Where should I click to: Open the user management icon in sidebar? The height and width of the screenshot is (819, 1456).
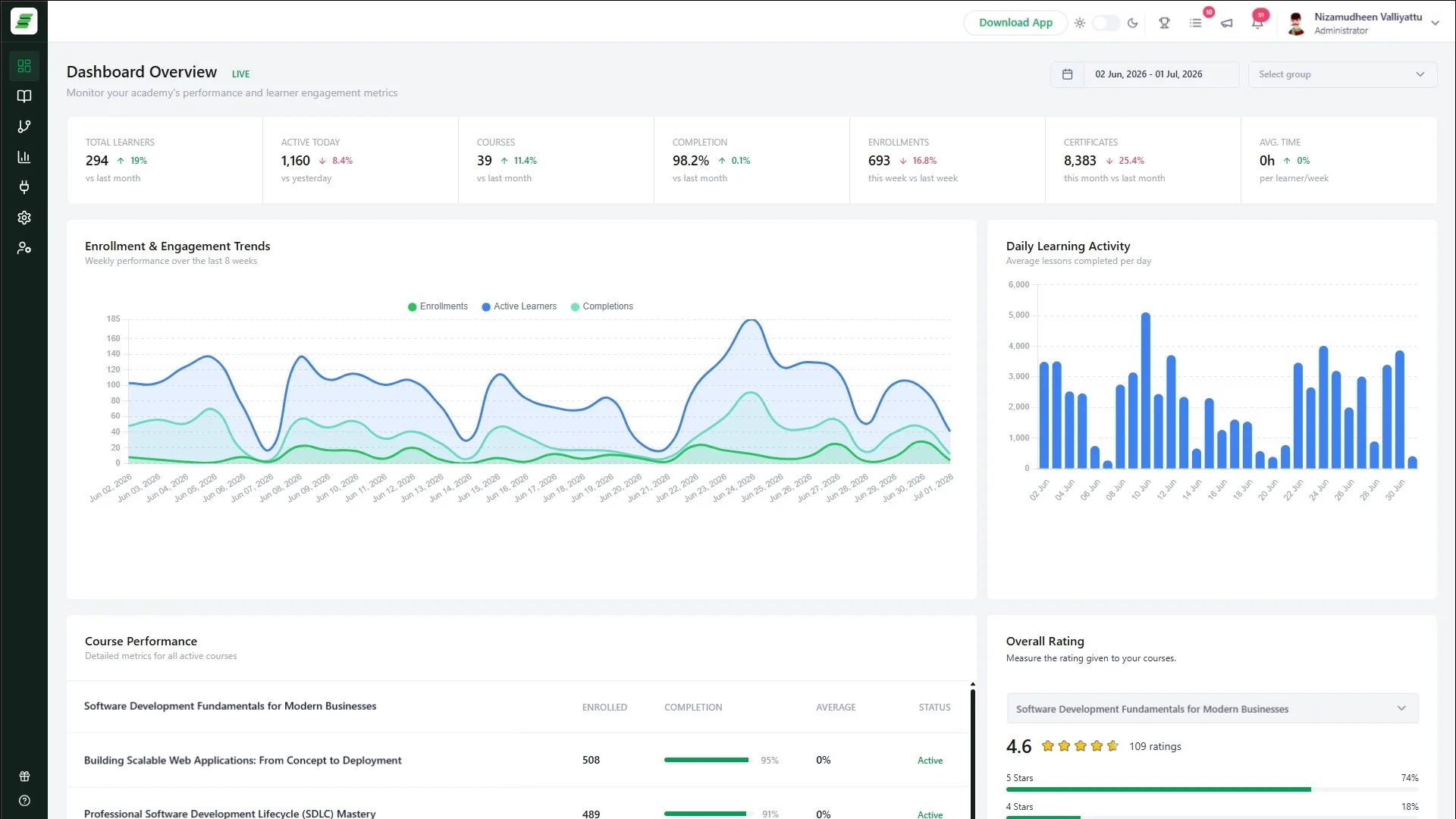(24, 248)
